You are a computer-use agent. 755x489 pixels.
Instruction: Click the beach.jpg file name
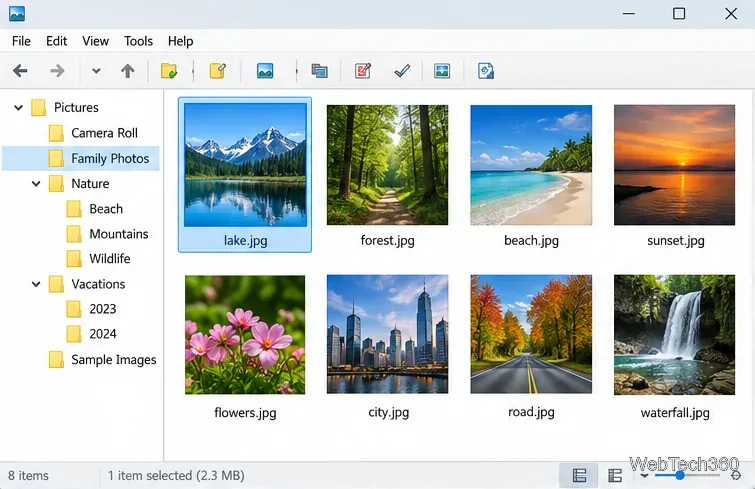pyautogui.click(x=531, y=241)
